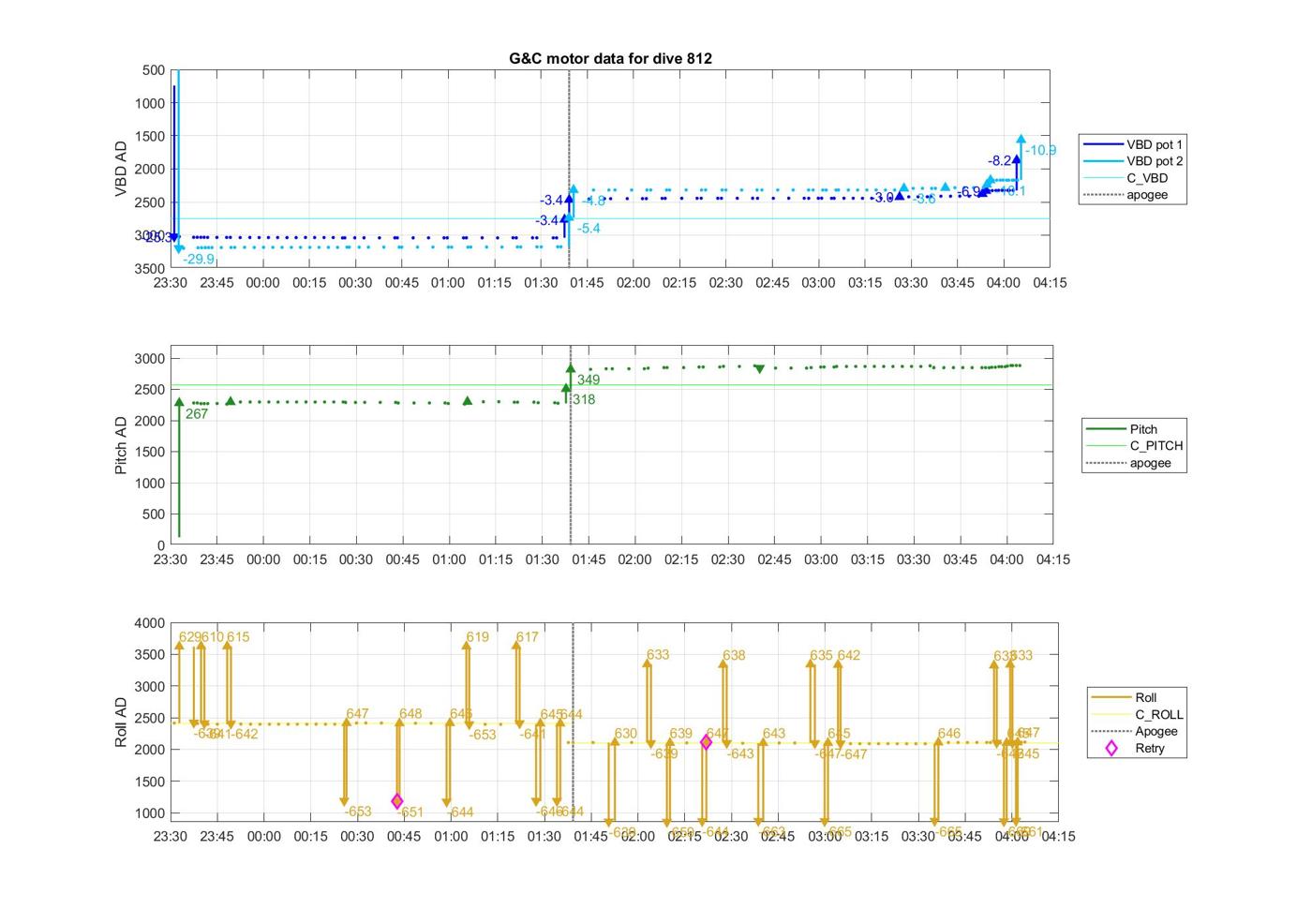Click the '646' roll data label

coord(949,735)
